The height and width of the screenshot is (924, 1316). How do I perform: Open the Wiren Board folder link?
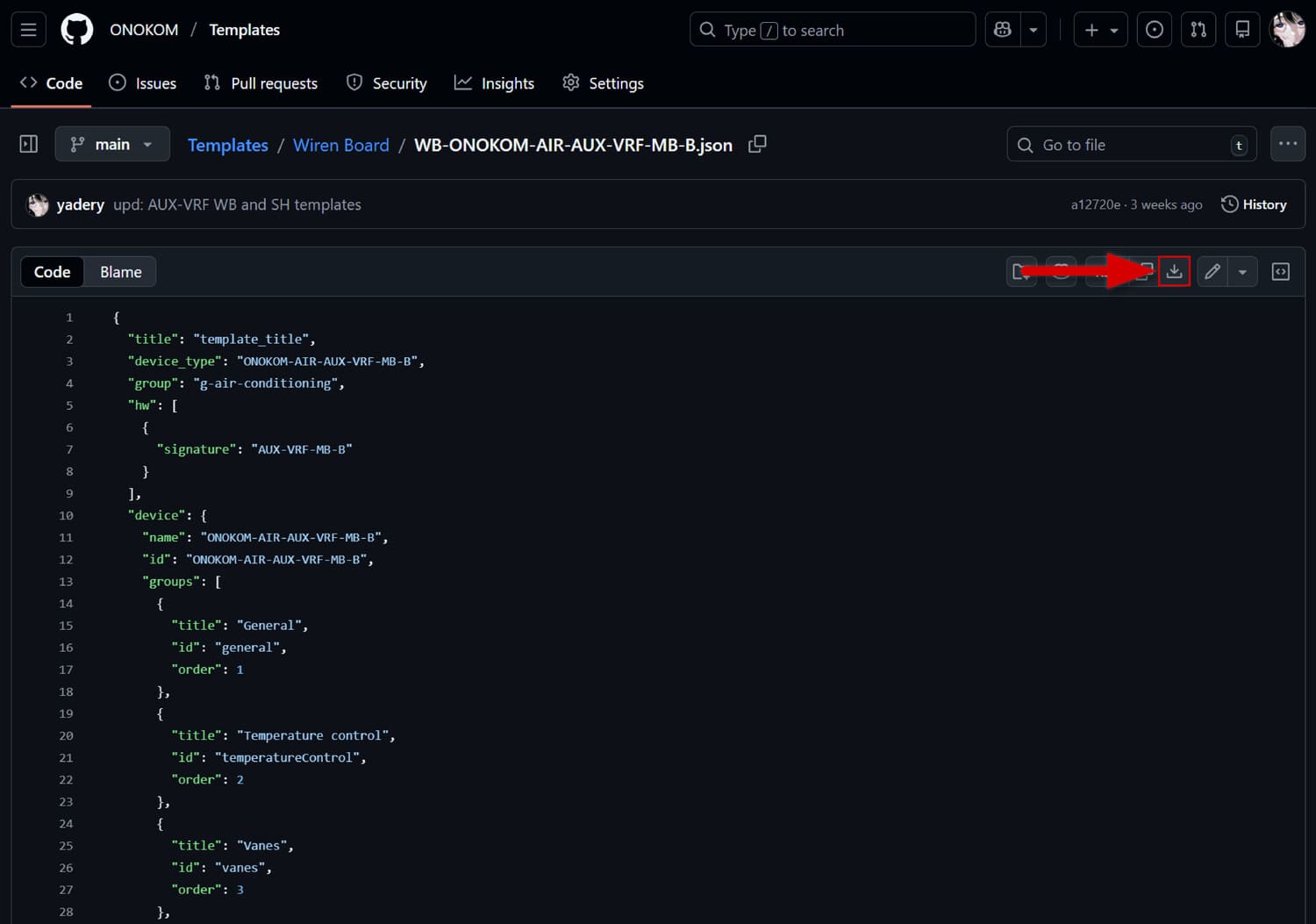[x=340, y=145]
